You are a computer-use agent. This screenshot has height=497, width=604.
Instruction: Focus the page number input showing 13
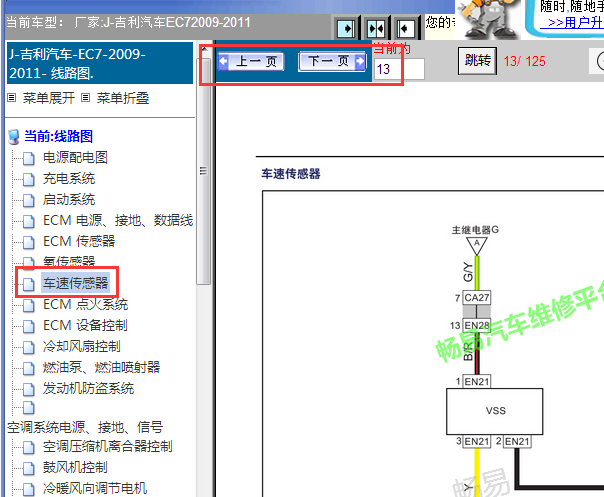[399, 69]
